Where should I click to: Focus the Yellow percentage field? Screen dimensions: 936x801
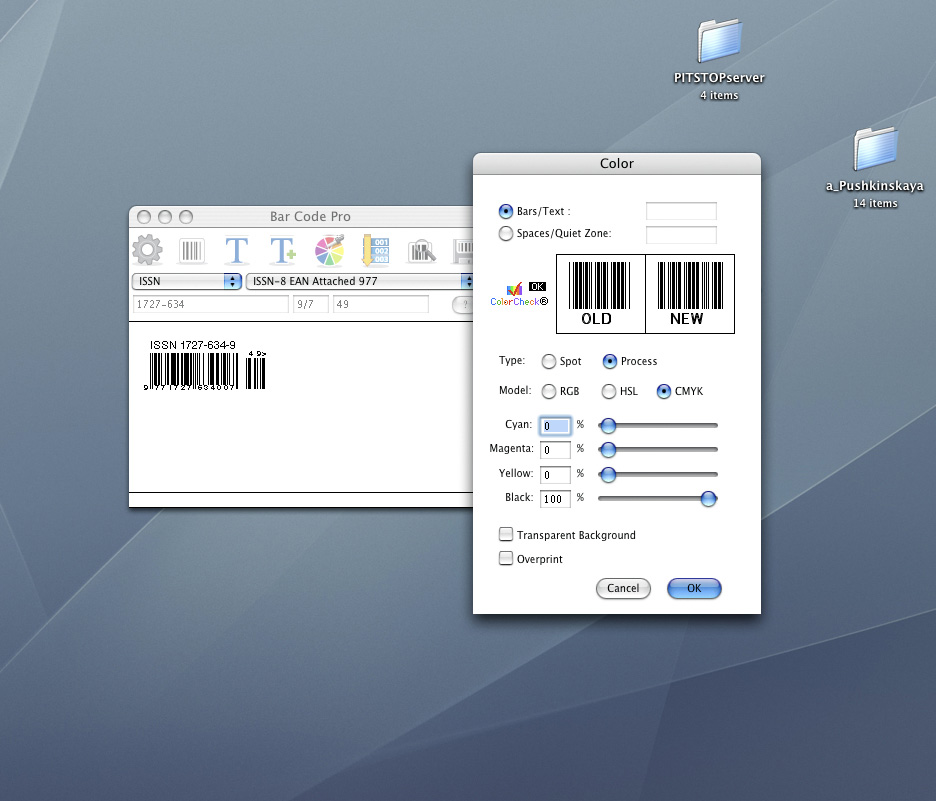555,475
